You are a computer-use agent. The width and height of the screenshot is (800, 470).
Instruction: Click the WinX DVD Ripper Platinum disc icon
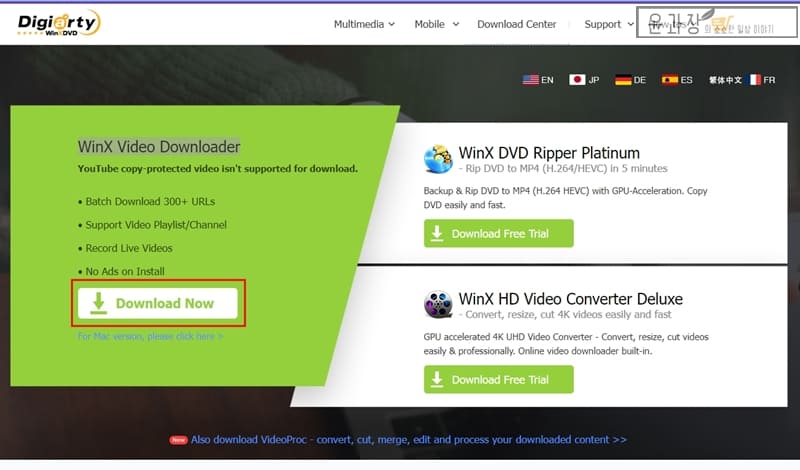(438, 159)
